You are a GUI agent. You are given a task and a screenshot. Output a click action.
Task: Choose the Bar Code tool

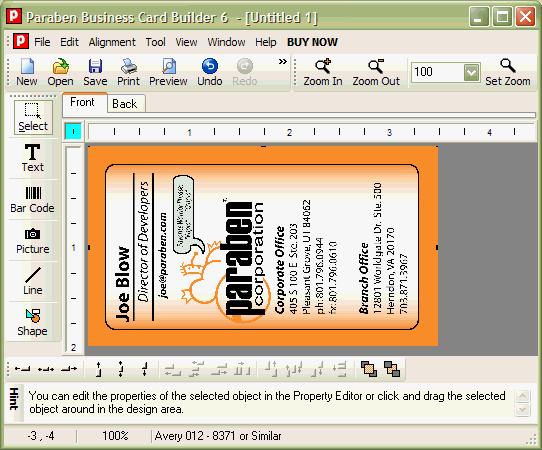[32, 199]
